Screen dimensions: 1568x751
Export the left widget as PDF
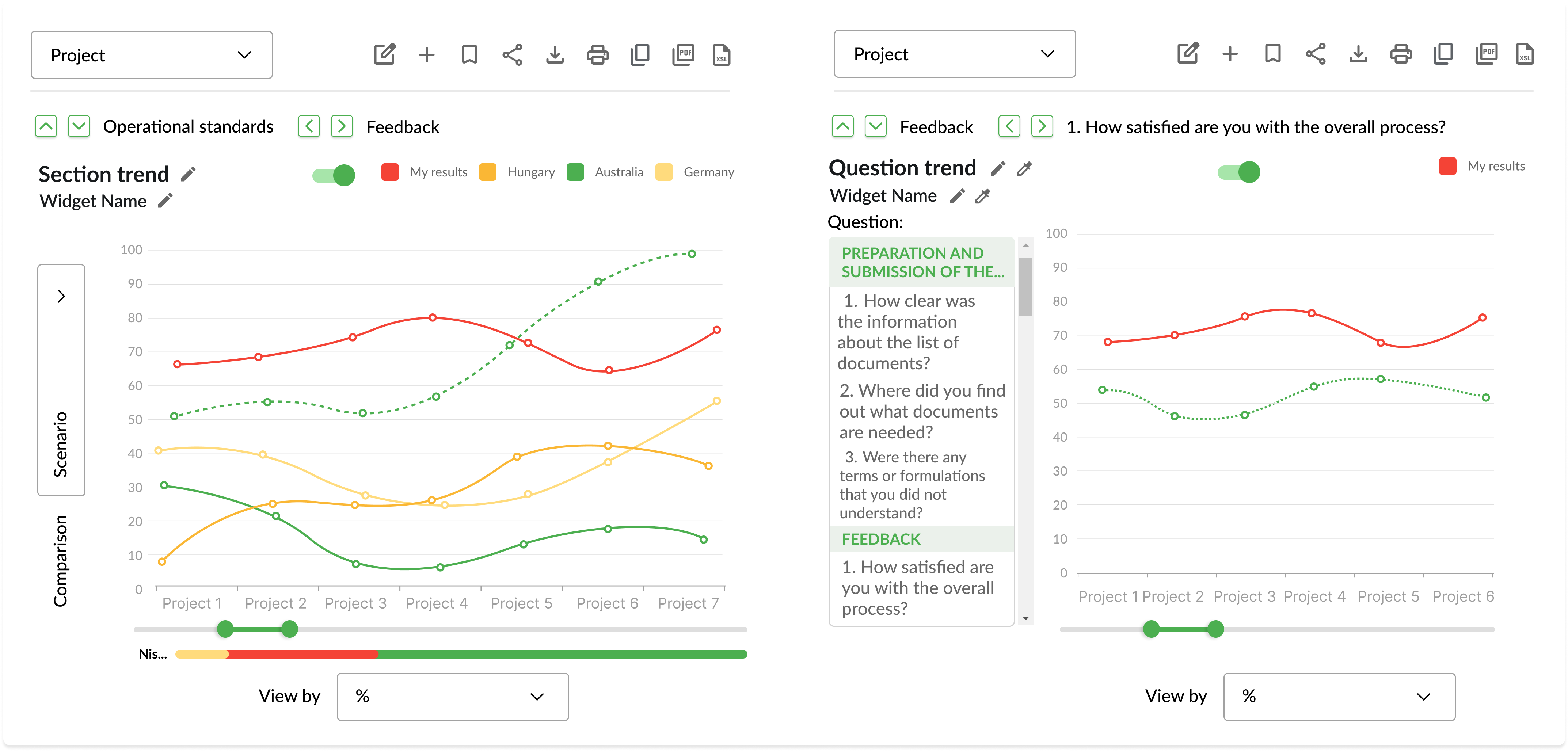[683, 55]
